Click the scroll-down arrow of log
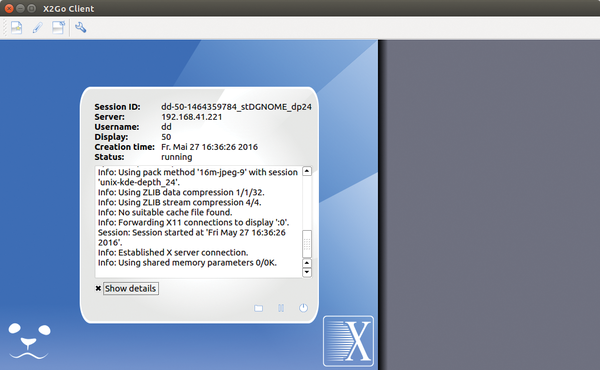This screenshot has height=370, width=600. pyautogui.click(x=307, y=272)
